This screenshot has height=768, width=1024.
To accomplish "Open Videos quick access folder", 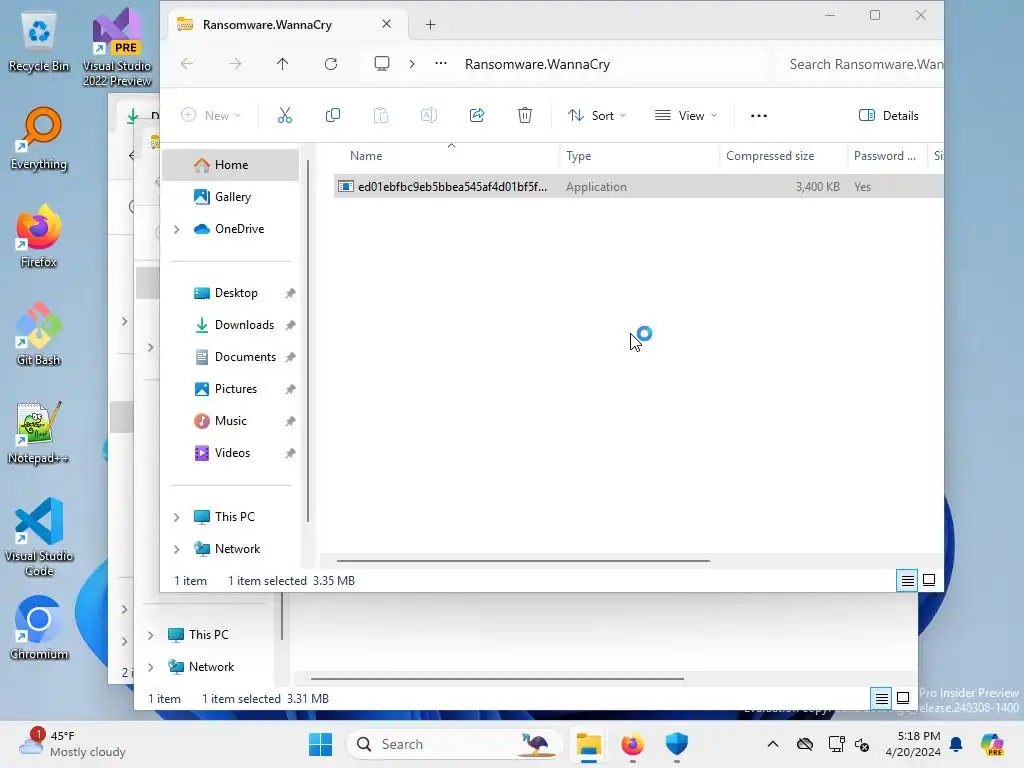I will pyautogui.click(x=230, y=453).
